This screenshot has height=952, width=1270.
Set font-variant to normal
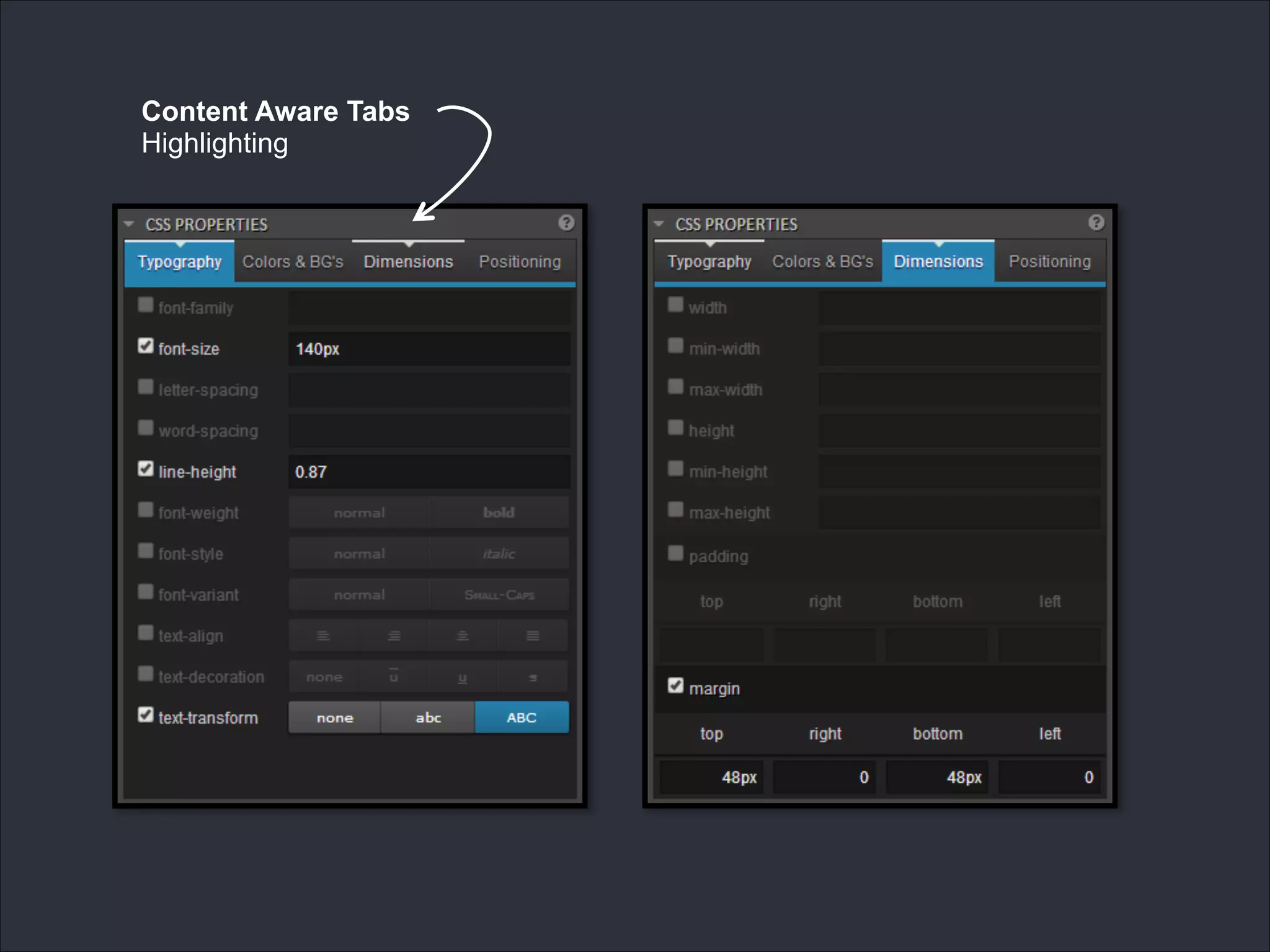tap(359, 594)
